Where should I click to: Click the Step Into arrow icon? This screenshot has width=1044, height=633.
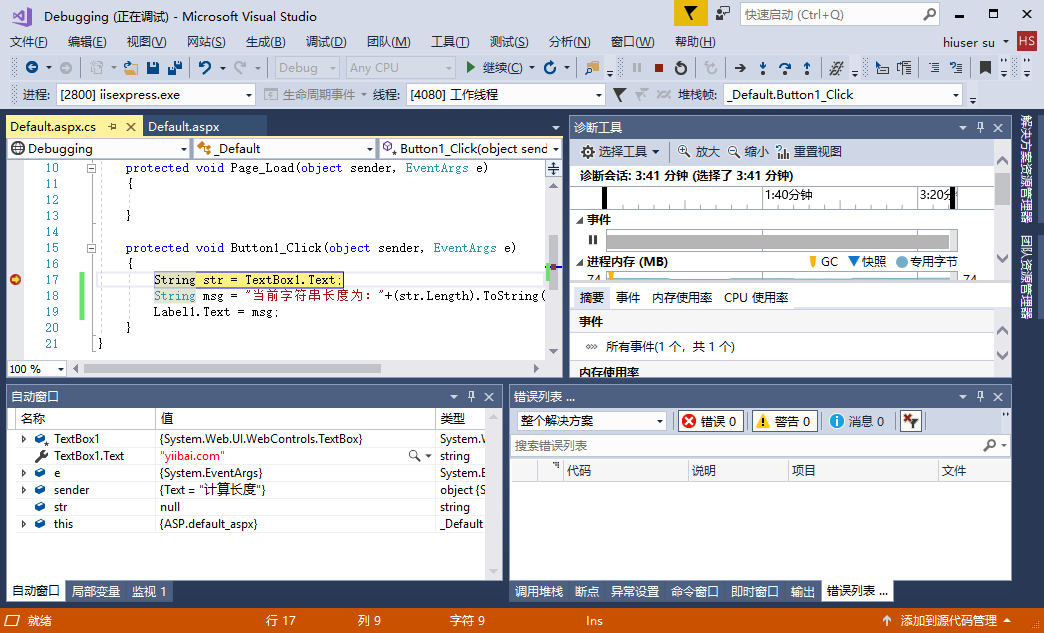pyautogui.click(x=763, y=68)
